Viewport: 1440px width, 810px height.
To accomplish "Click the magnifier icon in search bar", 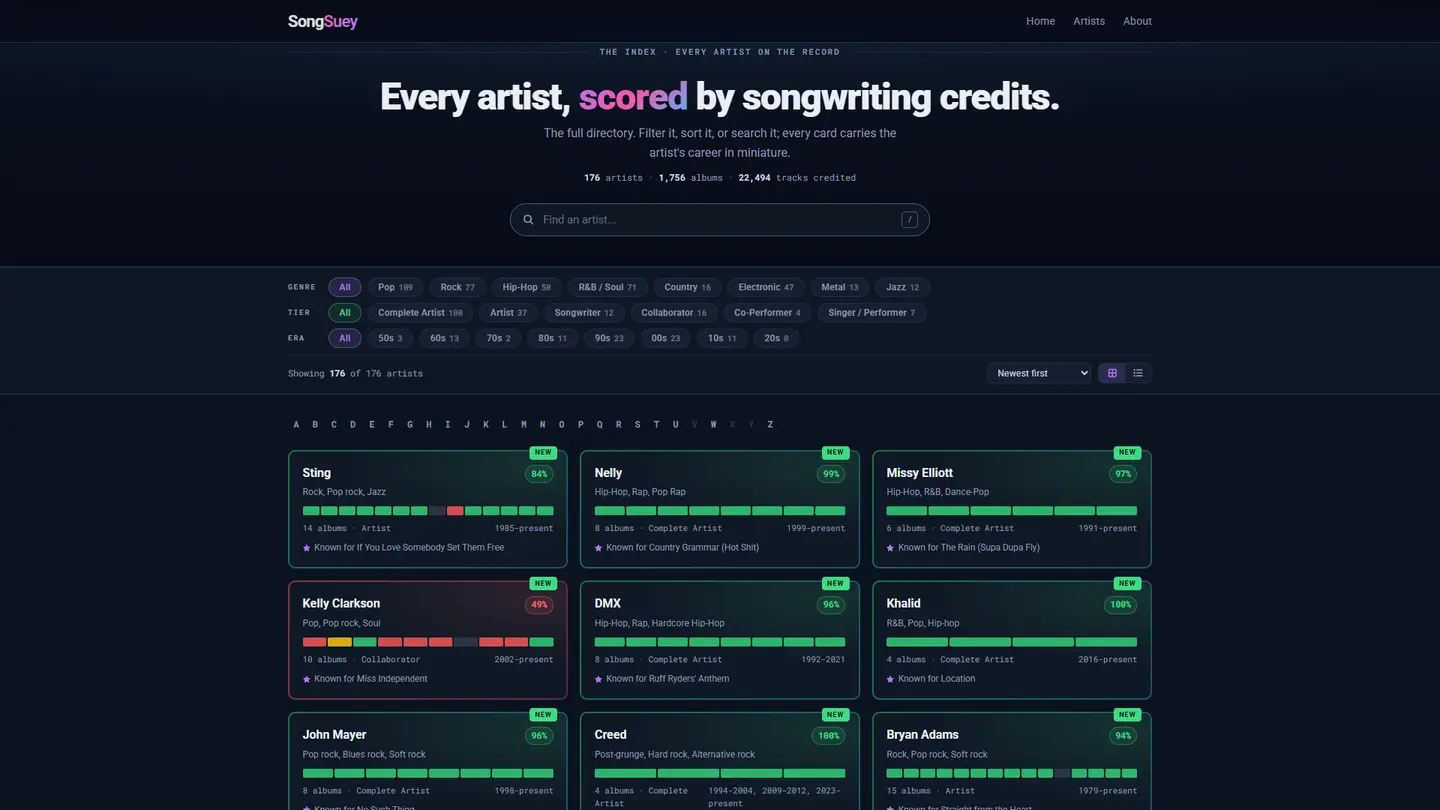I will pyautogui.click(x=529, y=220).
